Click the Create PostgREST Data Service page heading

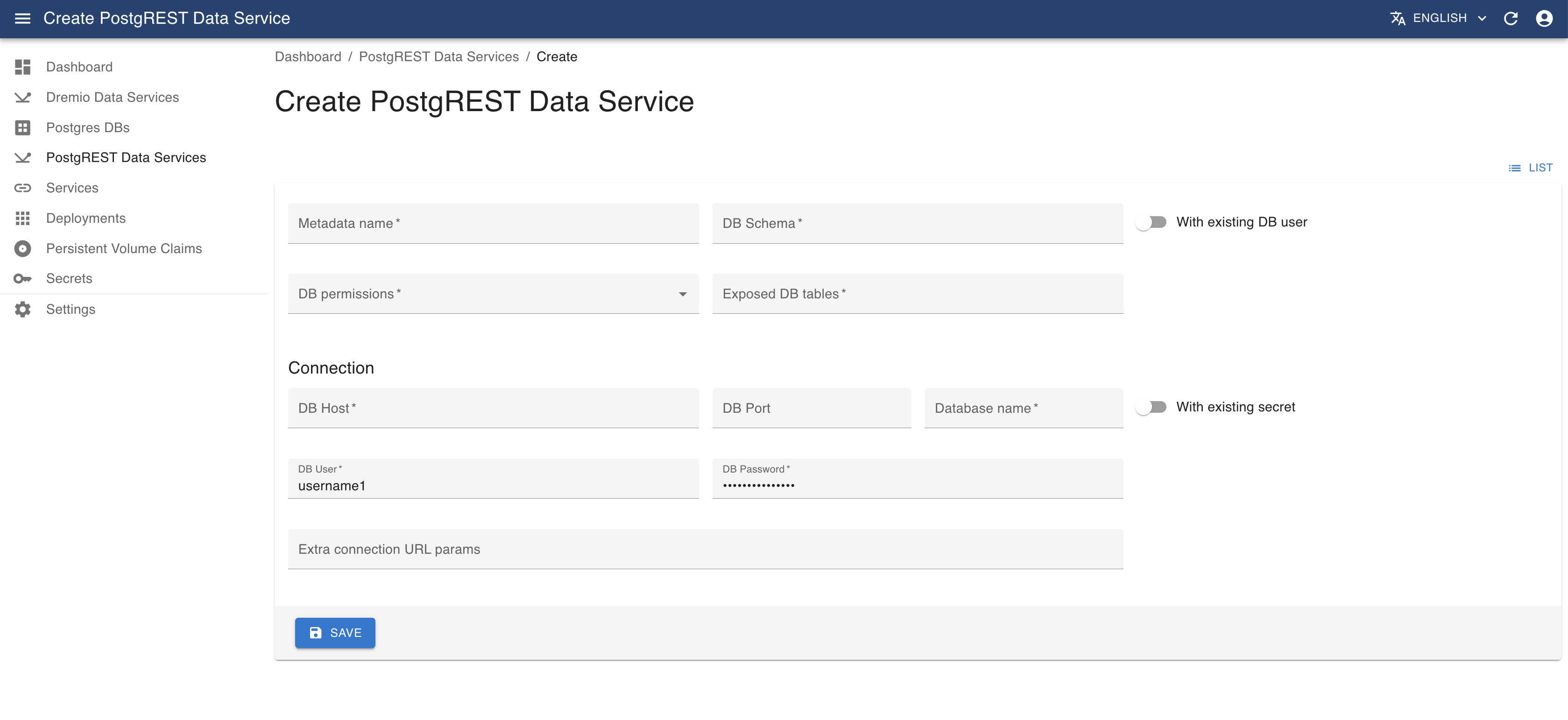[x=485, y=102]
